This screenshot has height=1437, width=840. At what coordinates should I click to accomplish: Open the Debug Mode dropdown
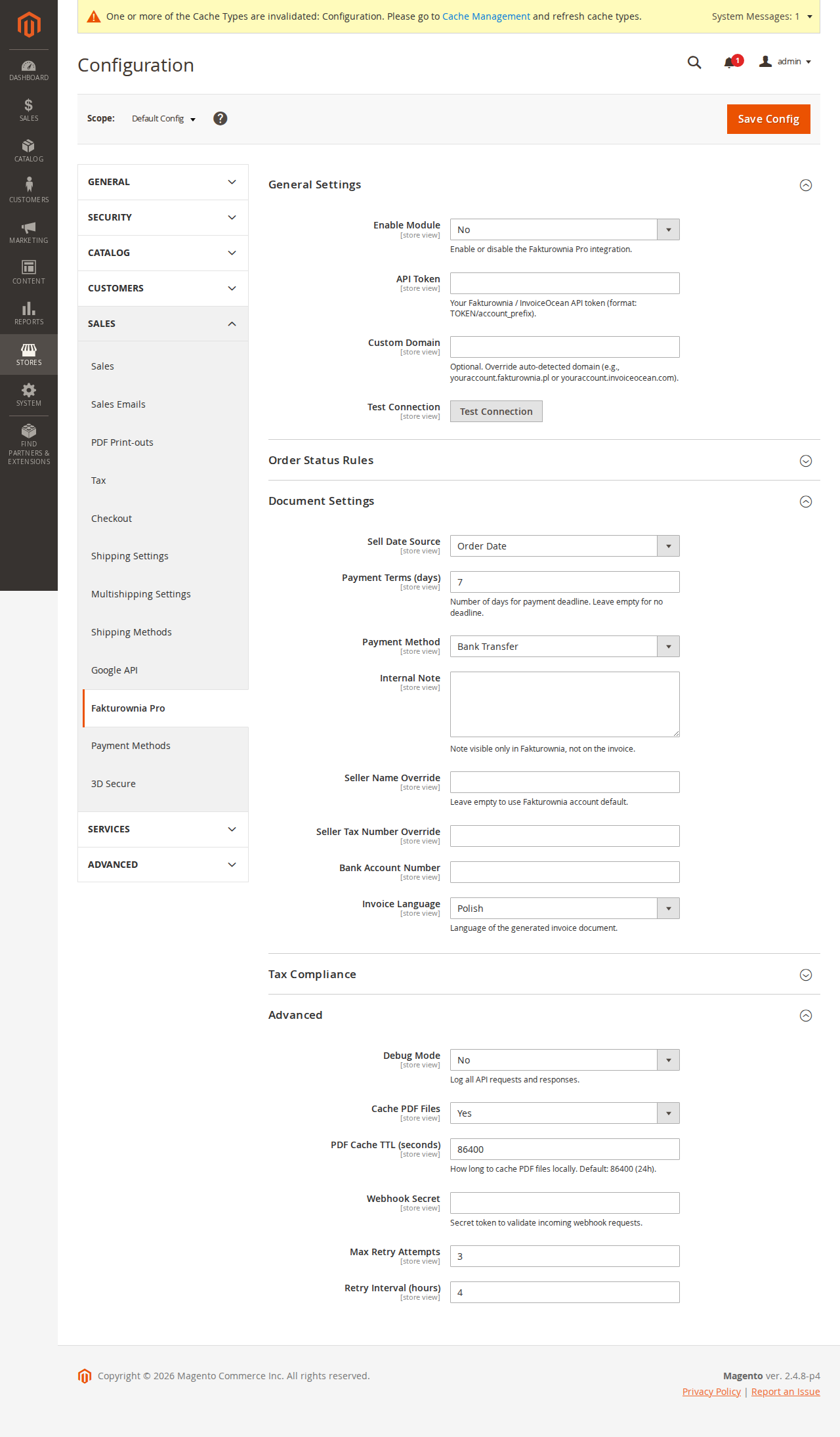pyautogui.click(x=564, y=1060)
